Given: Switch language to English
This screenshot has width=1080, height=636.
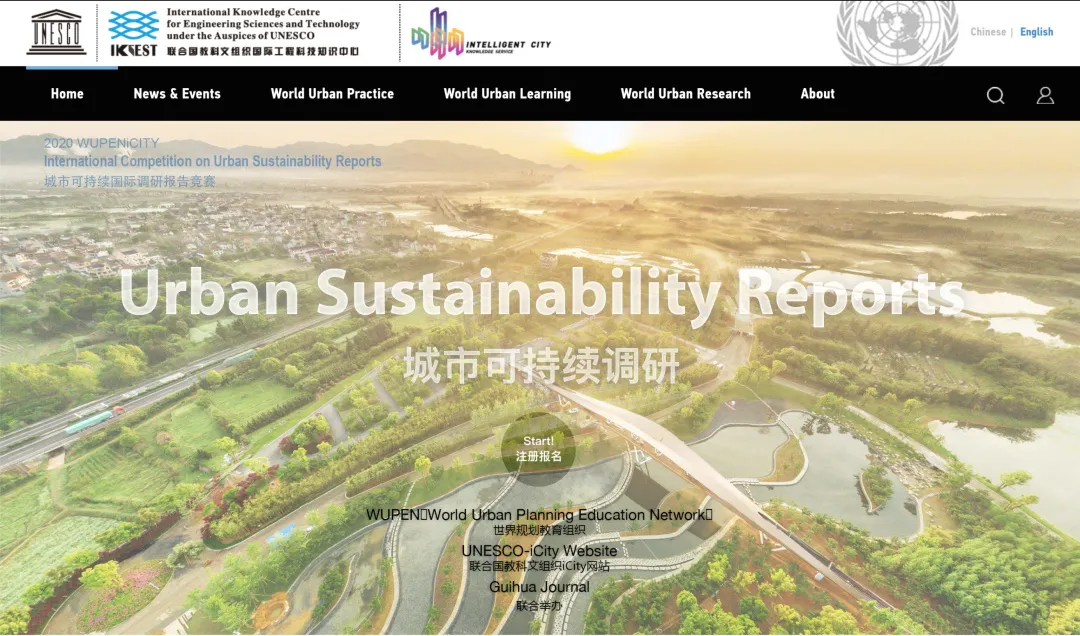Looking at the screenshot, I should click(x=1036, y=32).
